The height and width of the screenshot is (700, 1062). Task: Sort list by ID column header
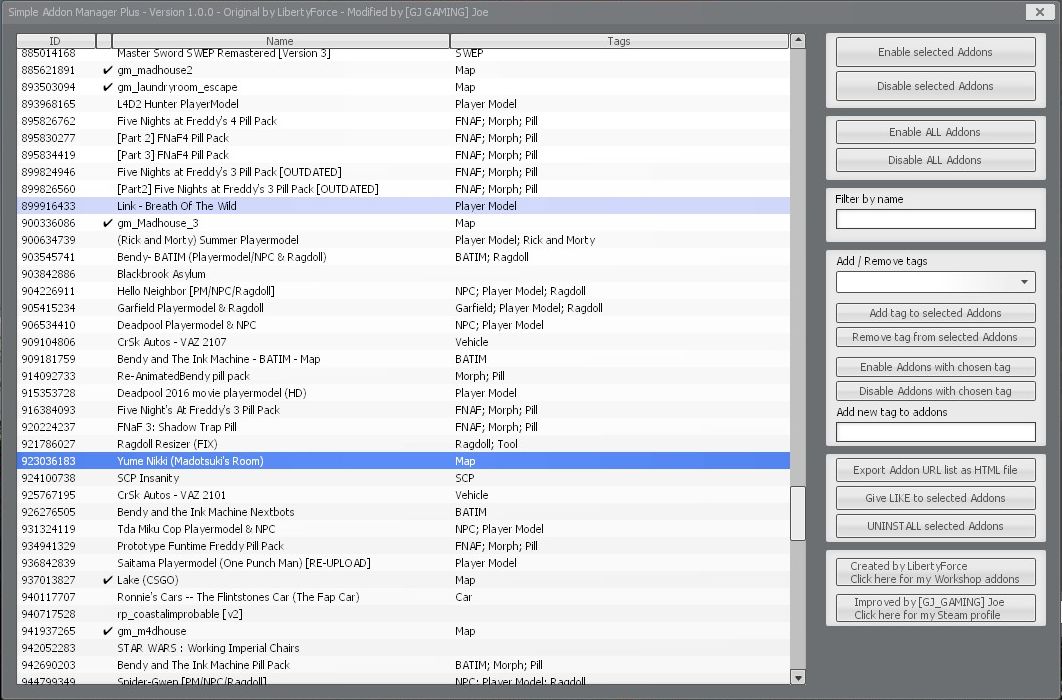tap(56, 41)
